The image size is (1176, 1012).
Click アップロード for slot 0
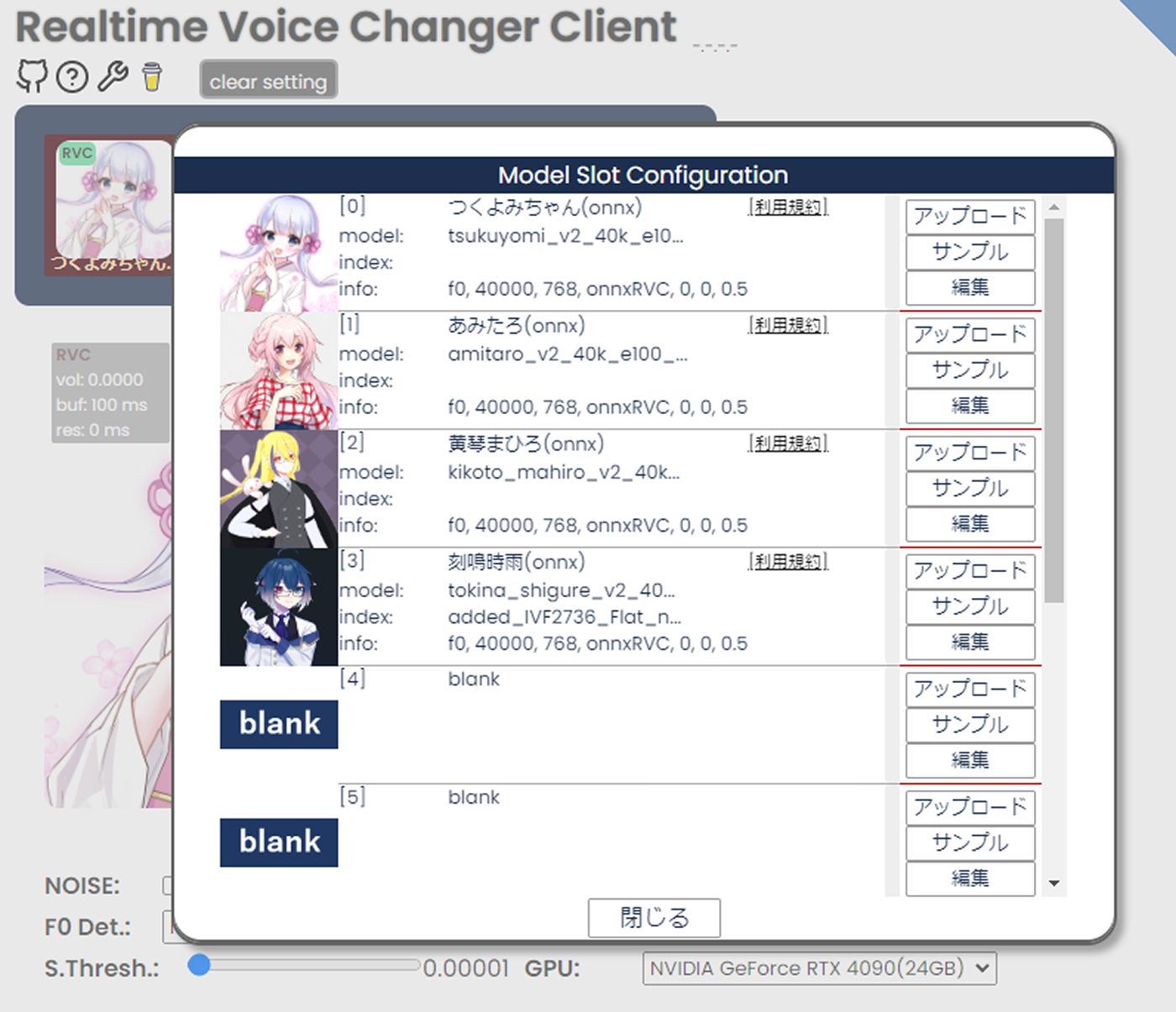(970, 217)
